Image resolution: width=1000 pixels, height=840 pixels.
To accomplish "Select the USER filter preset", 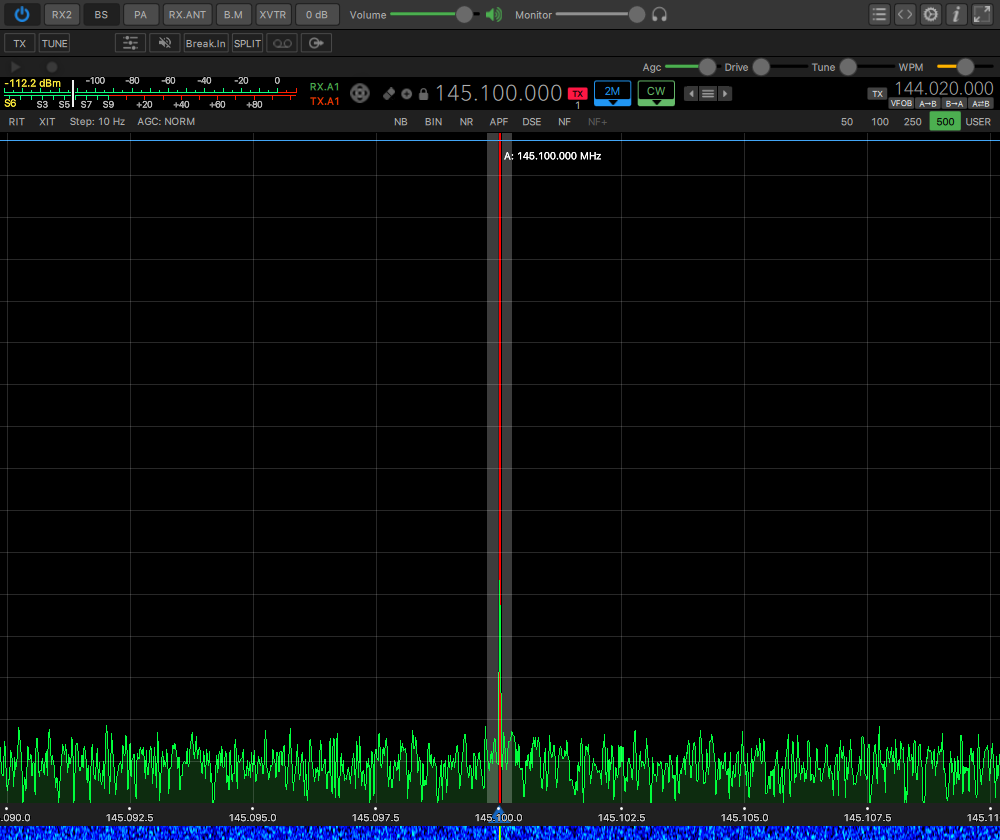I will 978,122.
